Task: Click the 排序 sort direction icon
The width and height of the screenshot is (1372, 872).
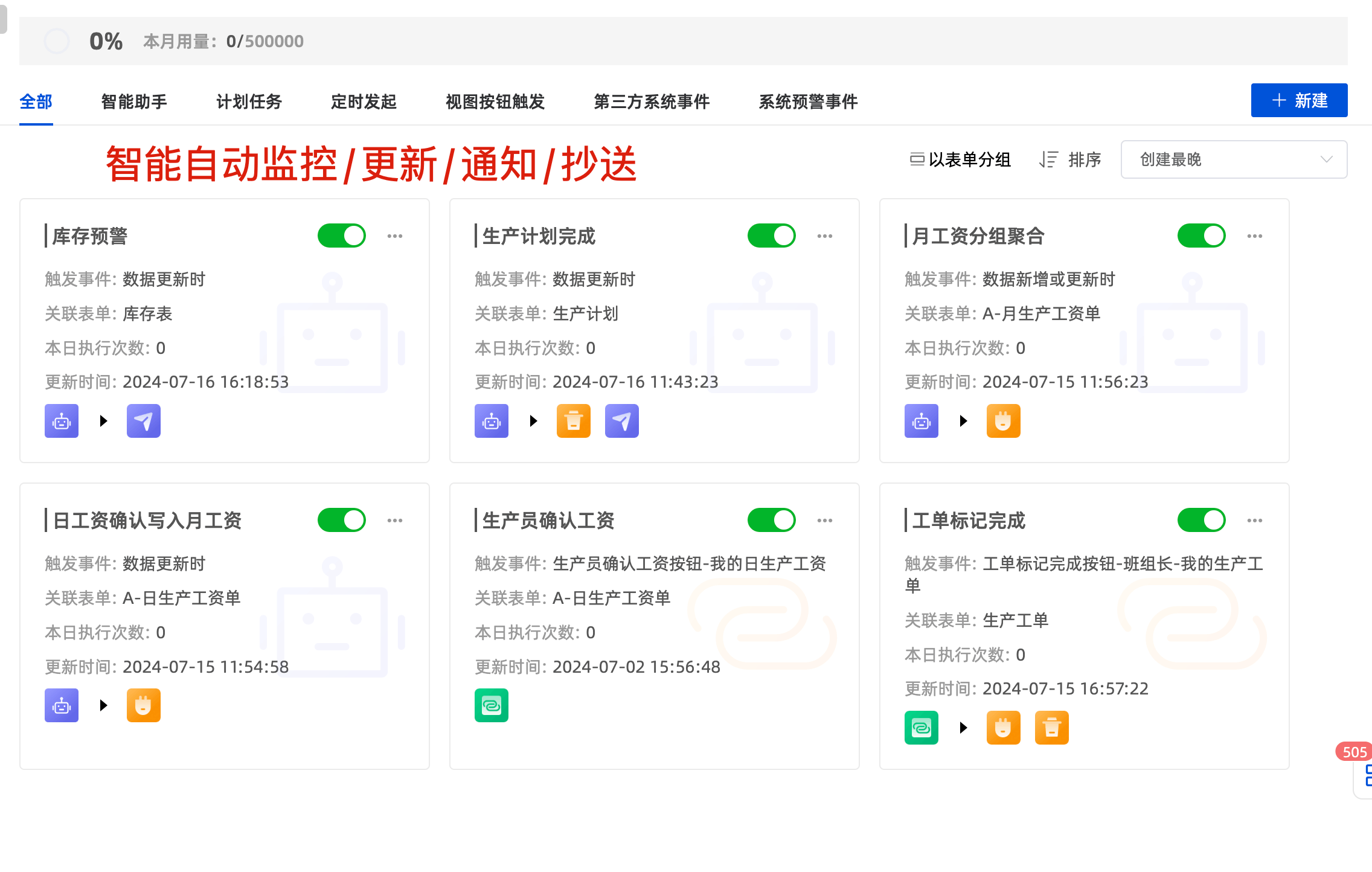Action: [1049, 159]
